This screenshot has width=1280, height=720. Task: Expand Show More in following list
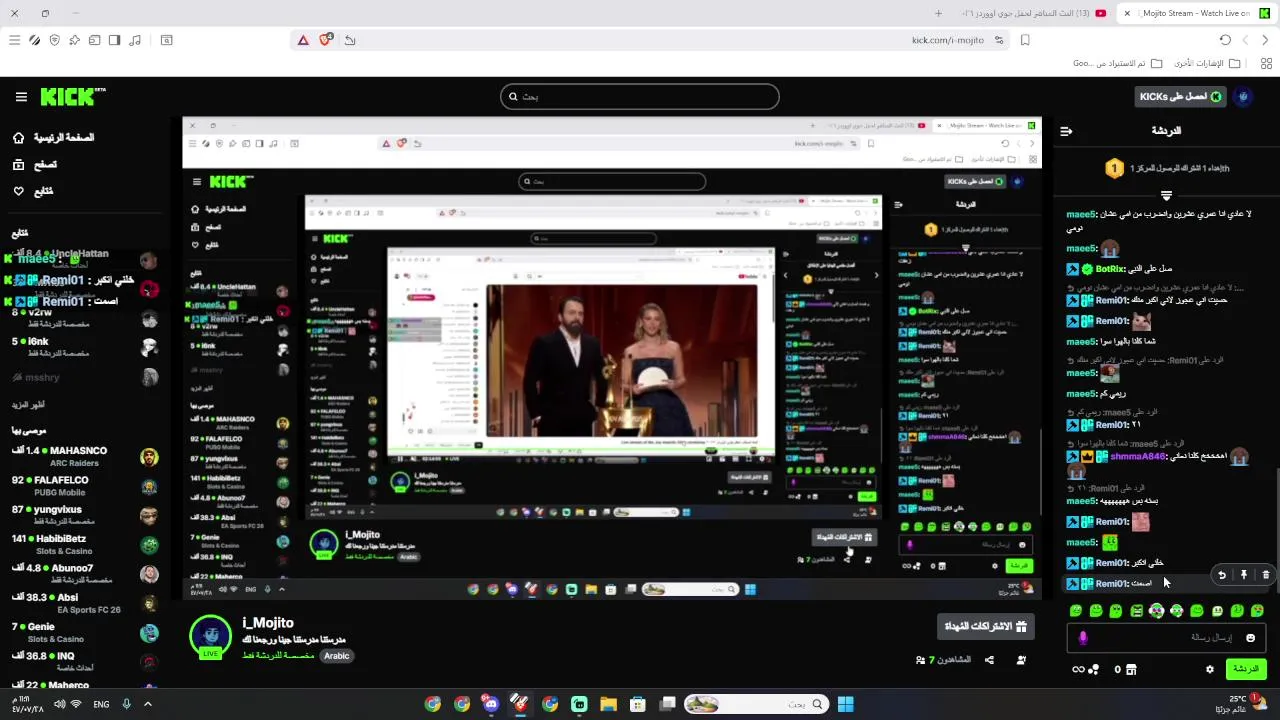tap(28, 405)
